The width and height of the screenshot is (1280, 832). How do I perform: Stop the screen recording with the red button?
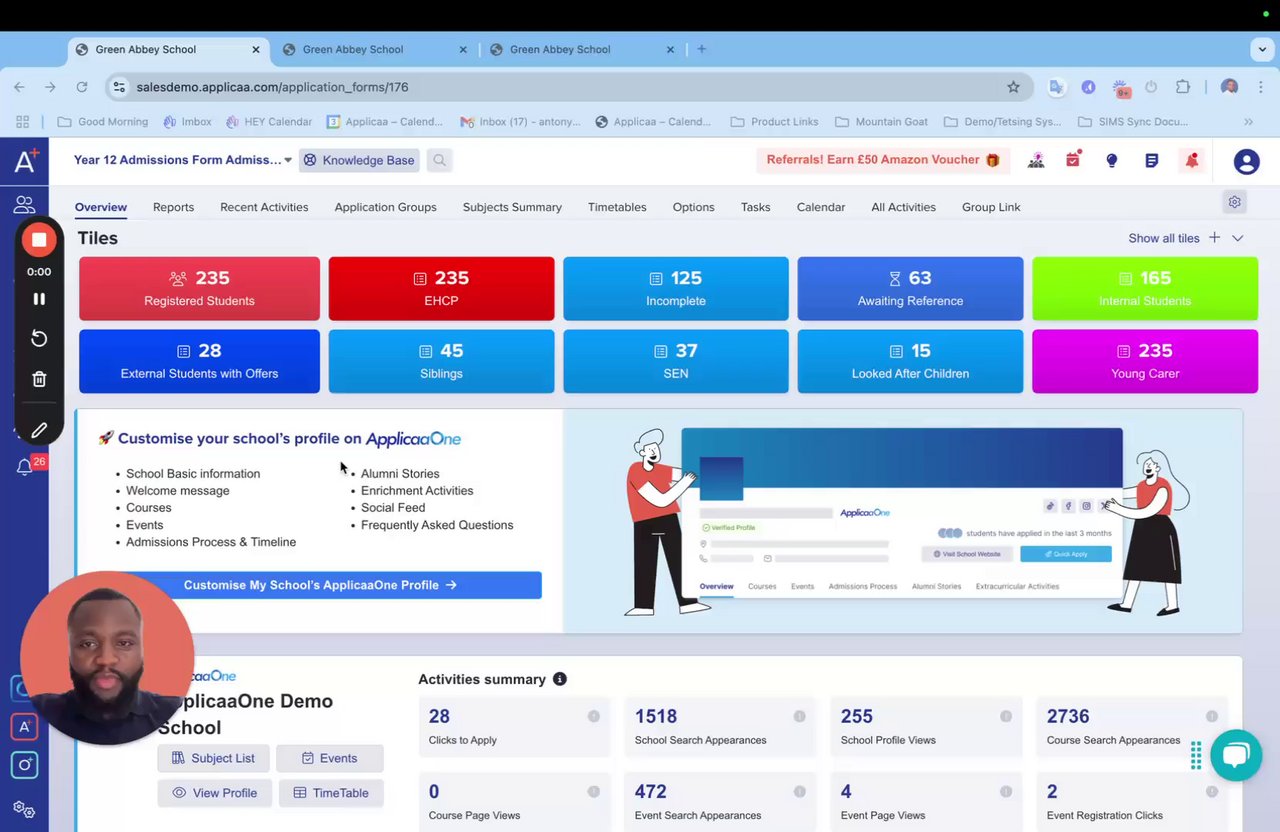pyautogui.click(x=39, y=239)
